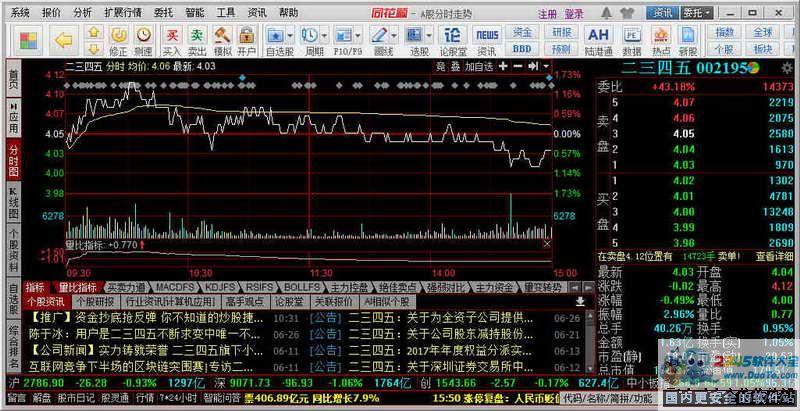The image size is (800, 411).
Task: Expand the 自选股 dropdown arrow
Action: pos(291,35)
